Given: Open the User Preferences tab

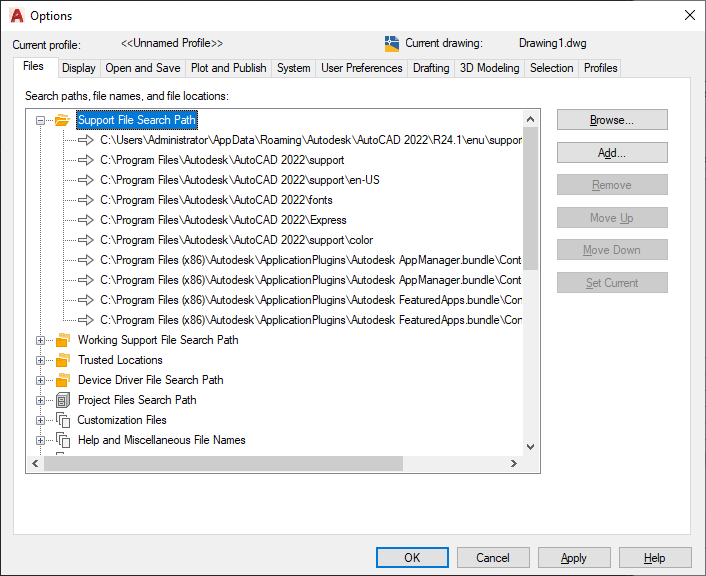Looking at the screenshot, I should (362, 68).
